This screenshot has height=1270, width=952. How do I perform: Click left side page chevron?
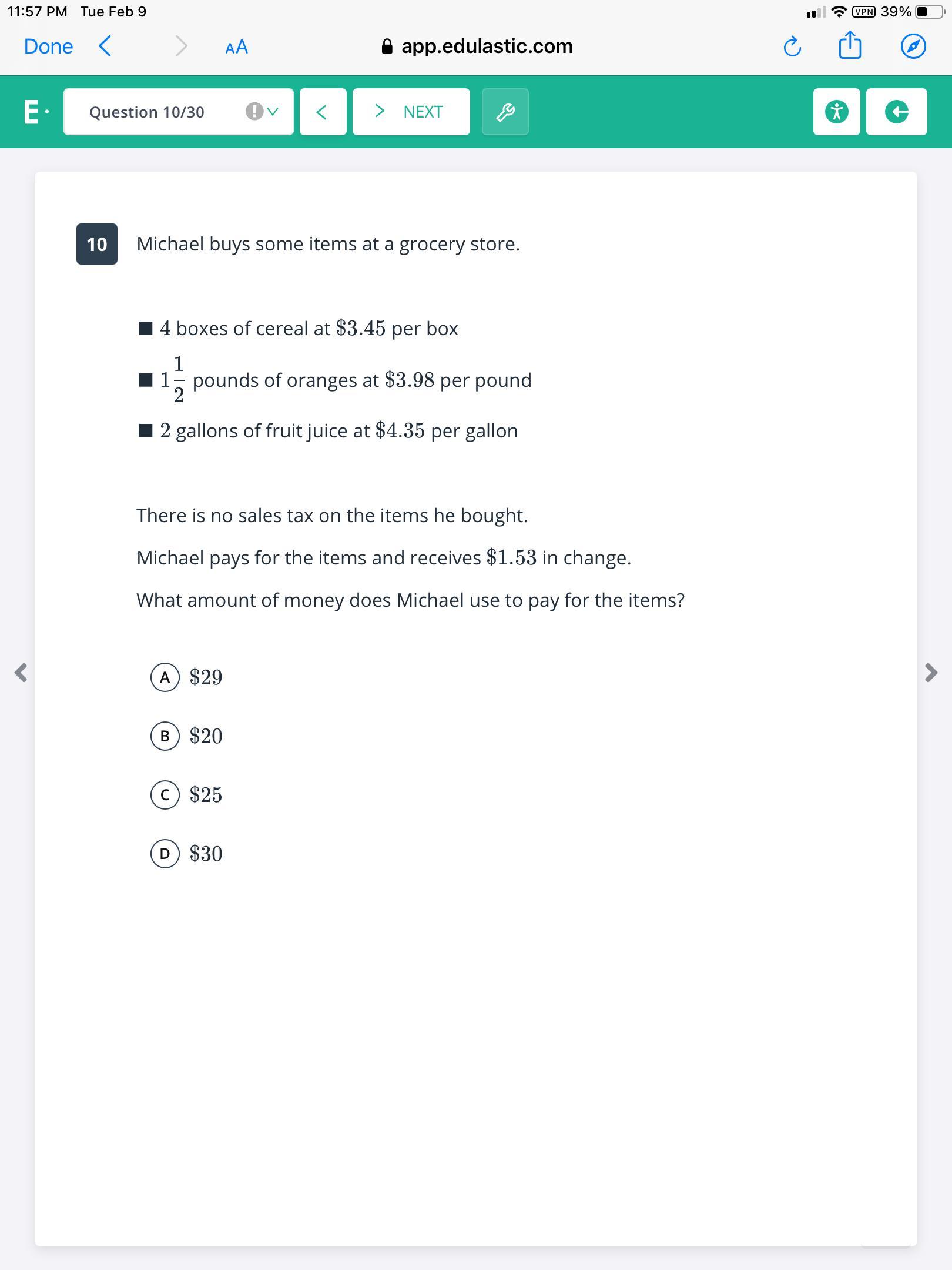21,672
